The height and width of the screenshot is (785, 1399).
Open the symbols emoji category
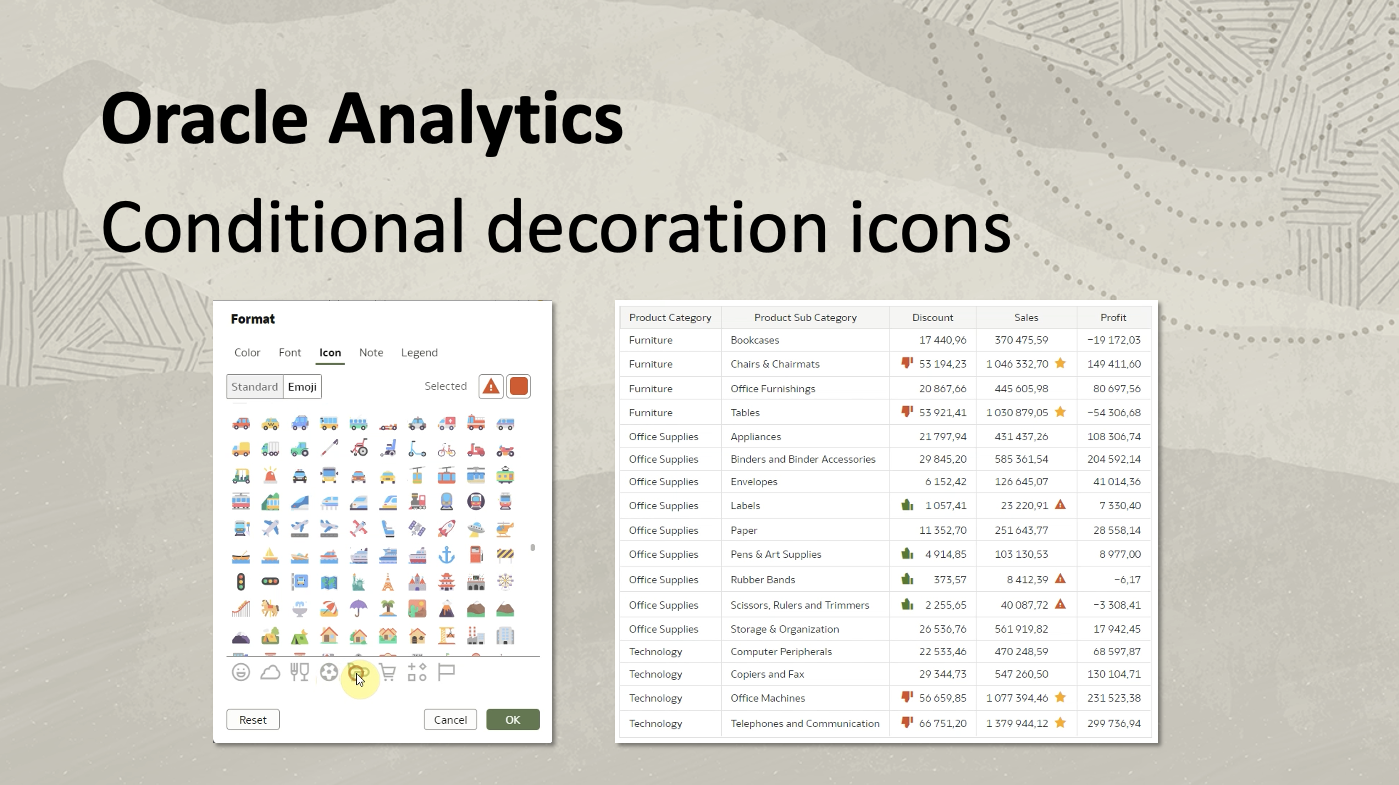[x=417, y=672]
